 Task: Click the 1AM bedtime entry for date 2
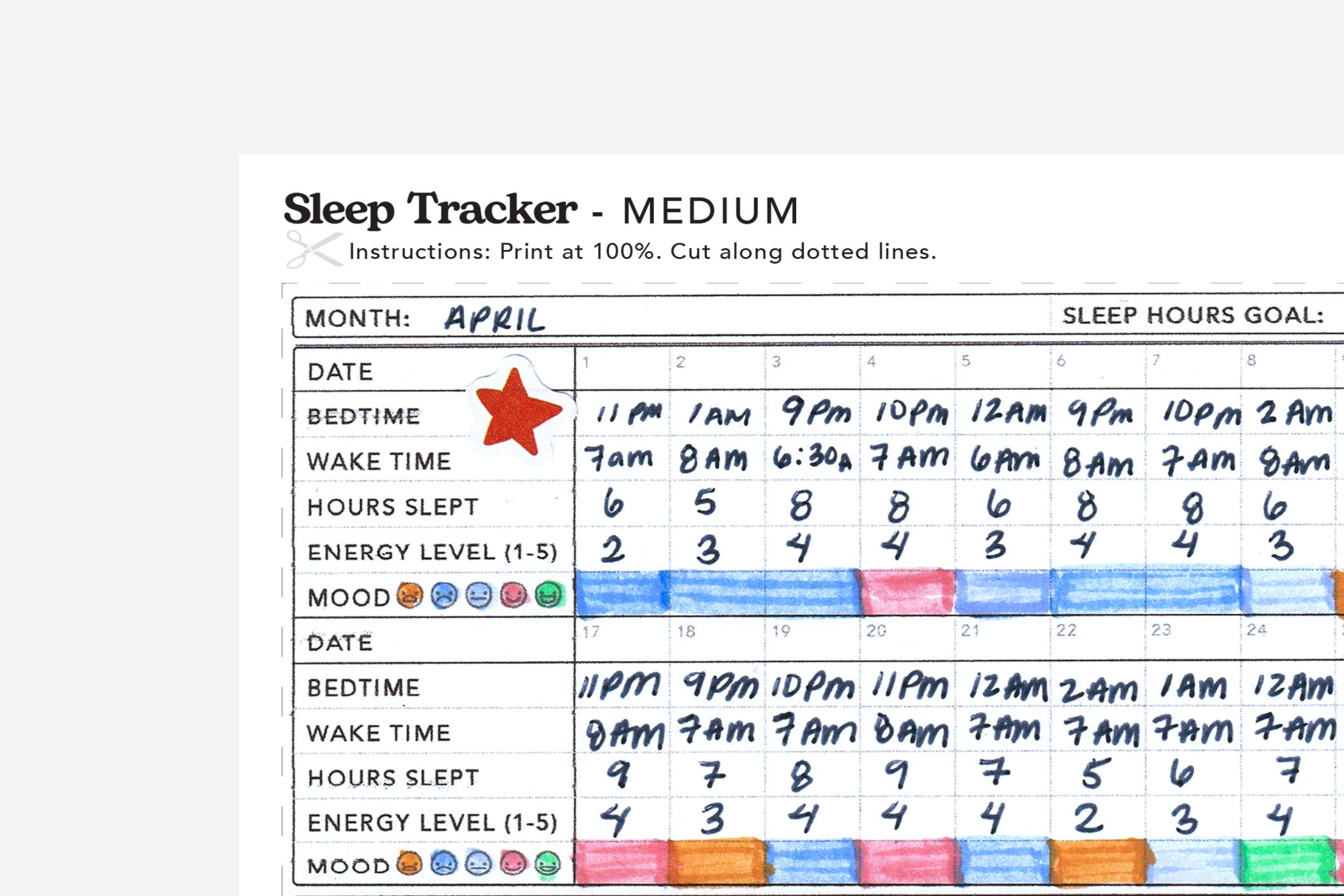(718, 414)
